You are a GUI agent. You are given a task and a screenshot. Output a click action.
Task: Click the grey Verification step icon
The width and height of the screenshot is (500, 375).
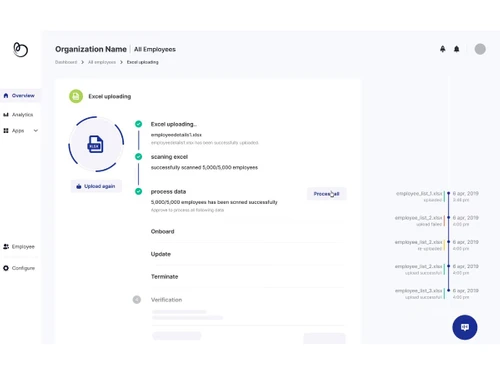[137, 300]
